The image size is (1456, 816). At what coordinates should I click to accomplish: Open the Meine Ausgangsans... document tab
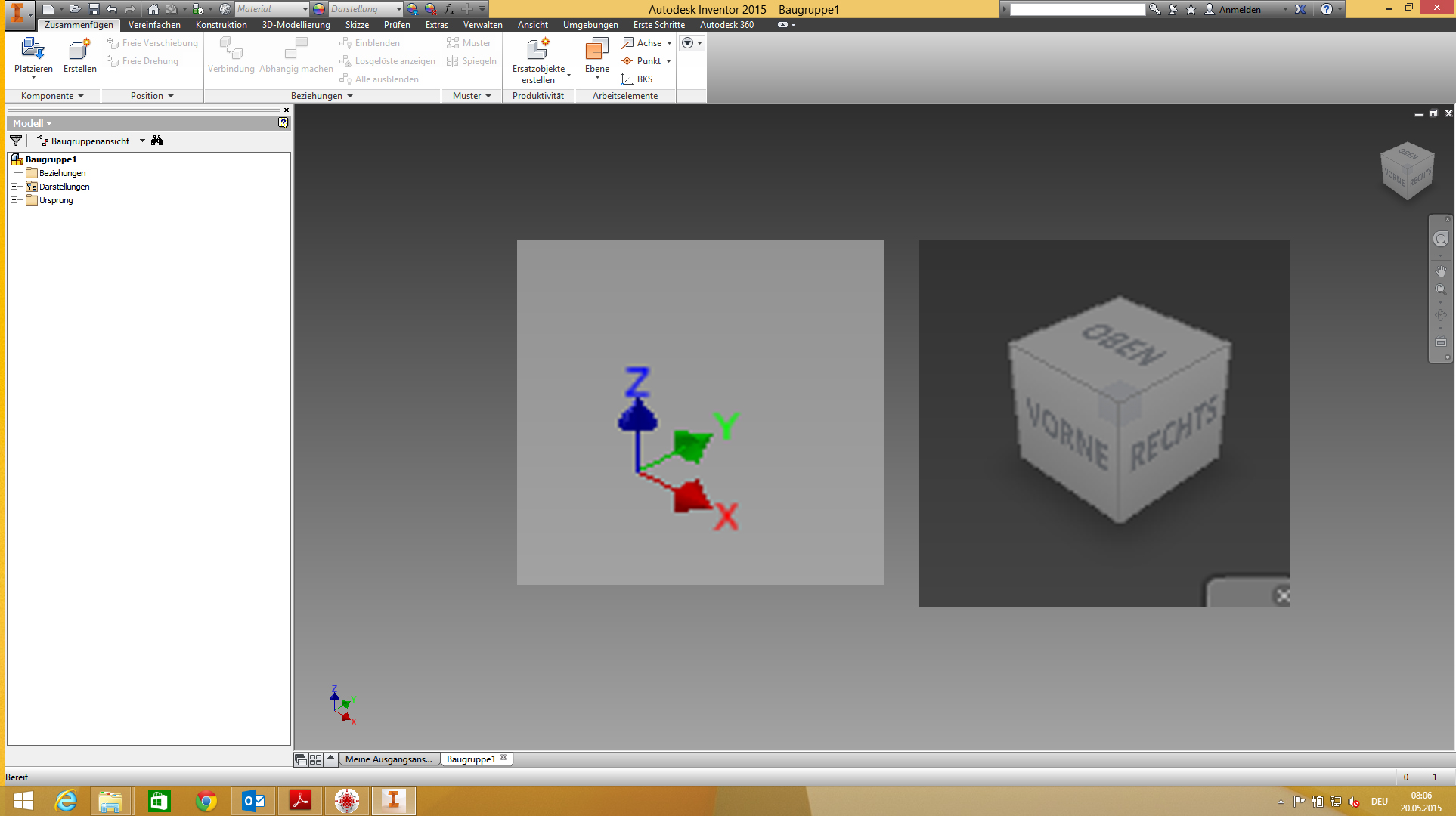click(389, 759)
